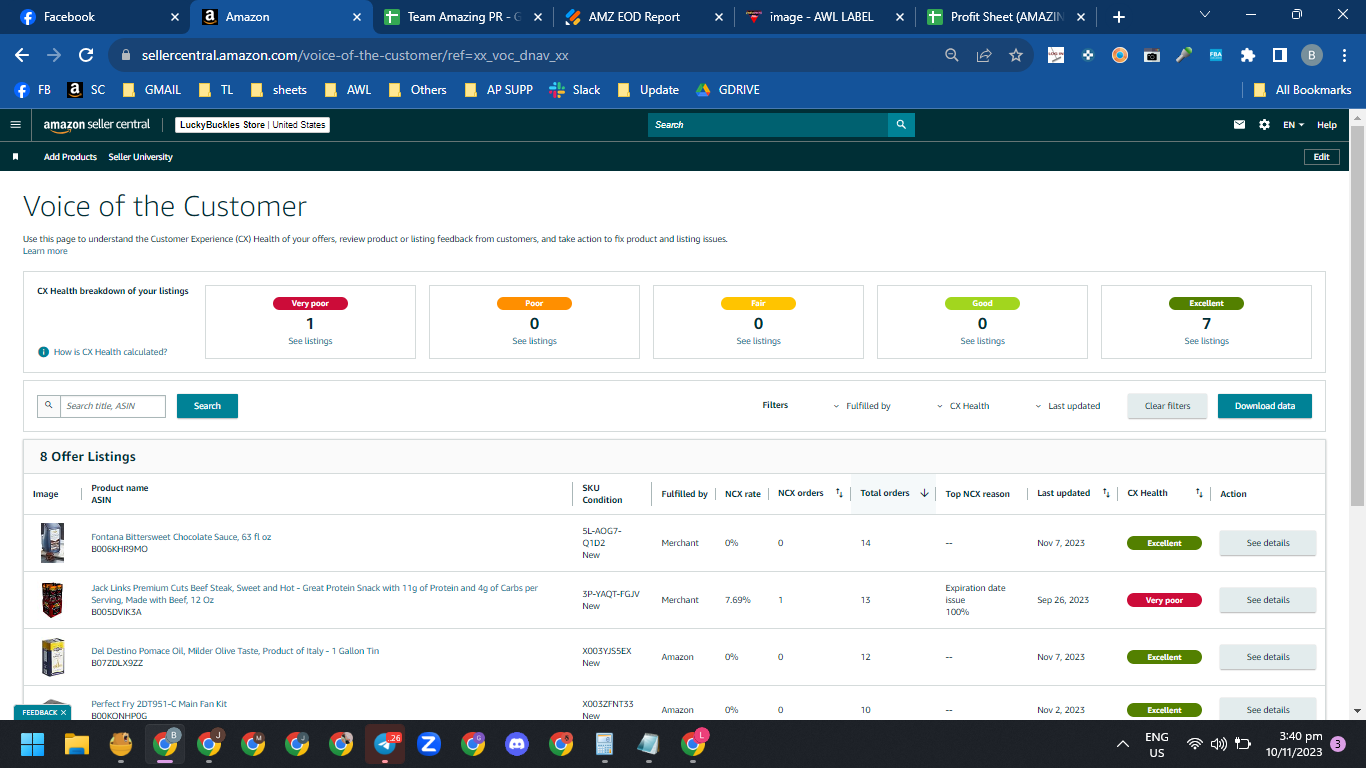Toggle Chrome side panel icon
Screen dimensions: 1366x768
(1280, 55)
